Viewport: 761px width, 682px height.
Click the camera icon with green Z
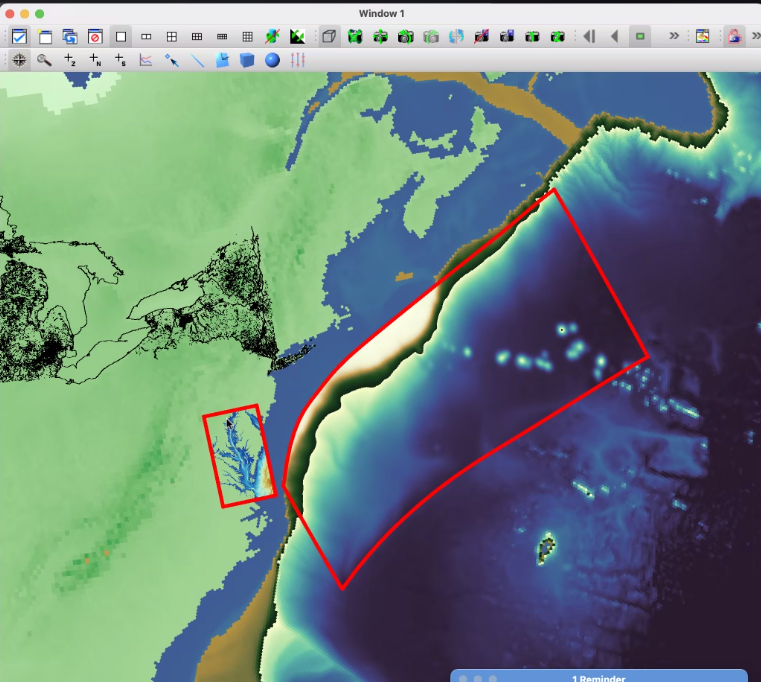(557, 36)
